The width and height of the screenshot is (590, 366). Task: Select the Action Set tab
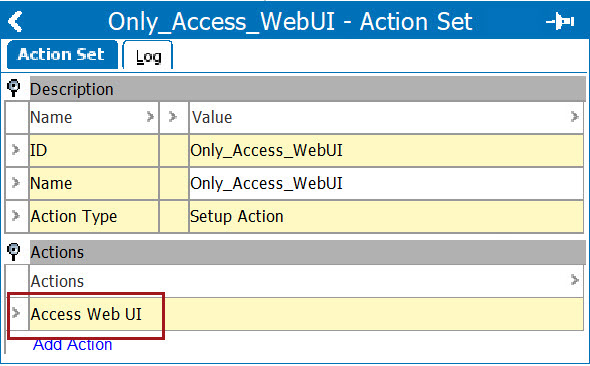point(62,55)
